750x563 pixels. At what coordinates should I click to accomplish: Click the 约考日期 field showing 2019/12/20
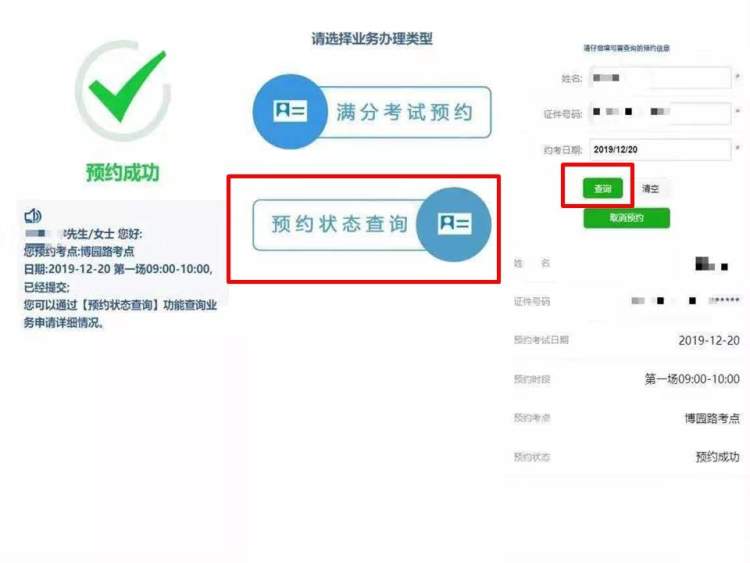660,150
